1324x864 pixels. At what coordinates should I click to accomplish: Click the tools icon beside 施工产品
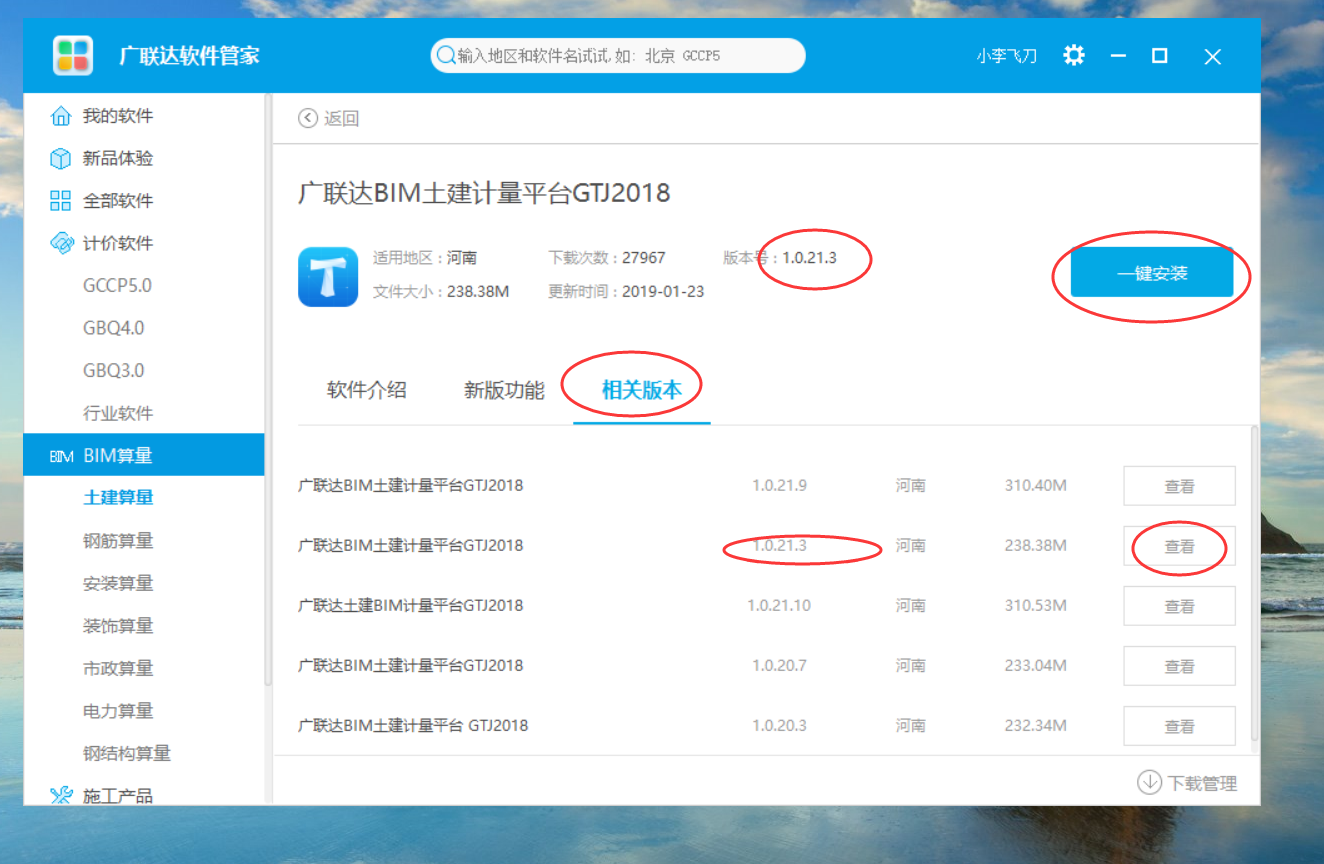[61, 795]
